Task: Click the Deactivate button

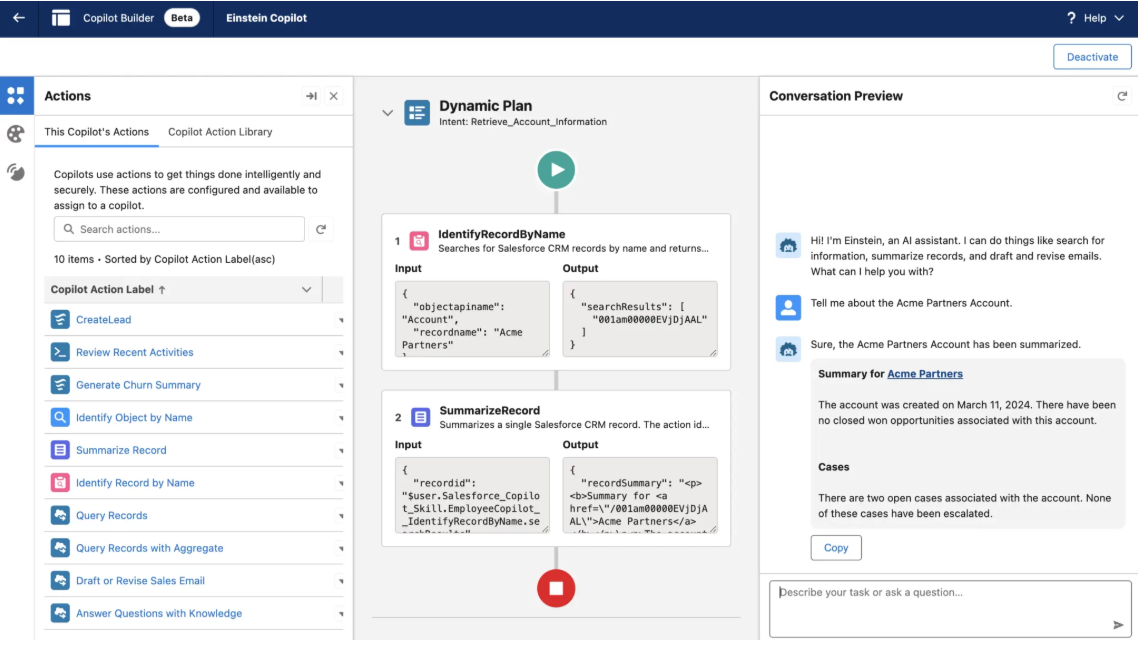Action: [1092, 56]
